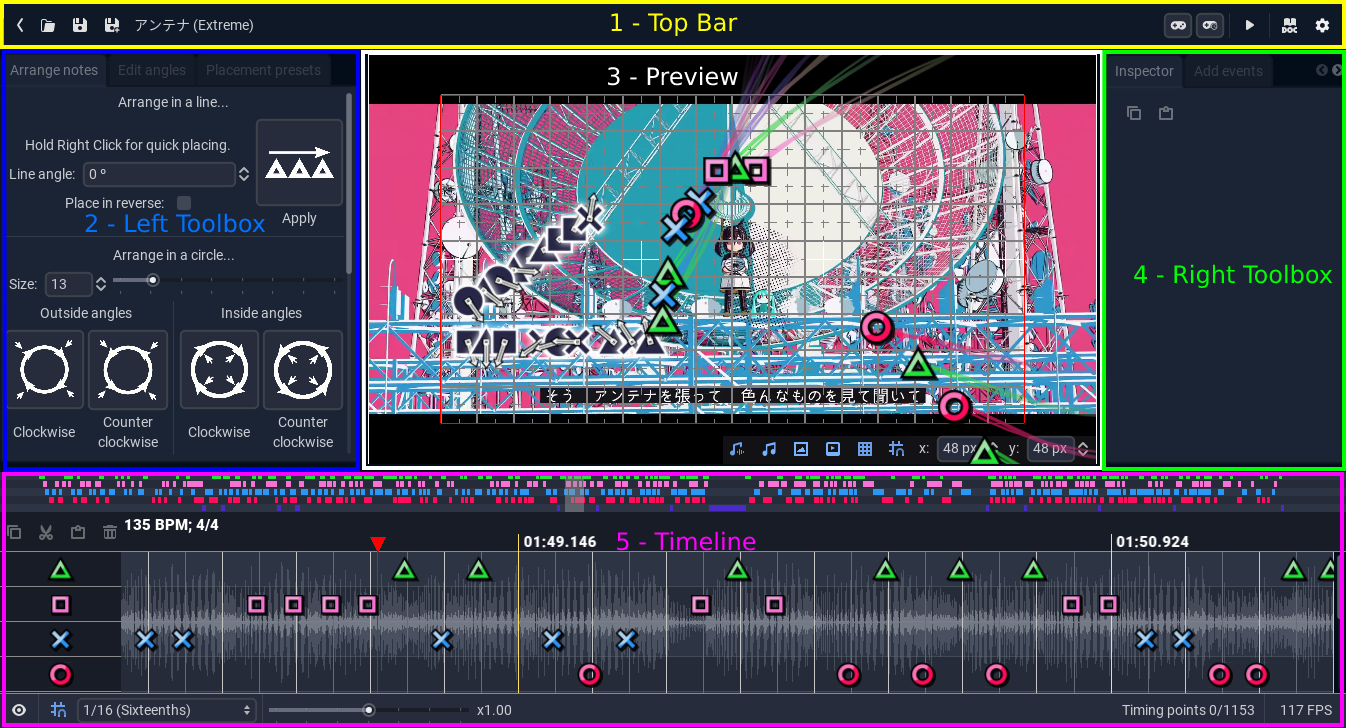Click the song minimap overview strip
The height and width of the screenshot is (728, 1346).
click(673, 494)
